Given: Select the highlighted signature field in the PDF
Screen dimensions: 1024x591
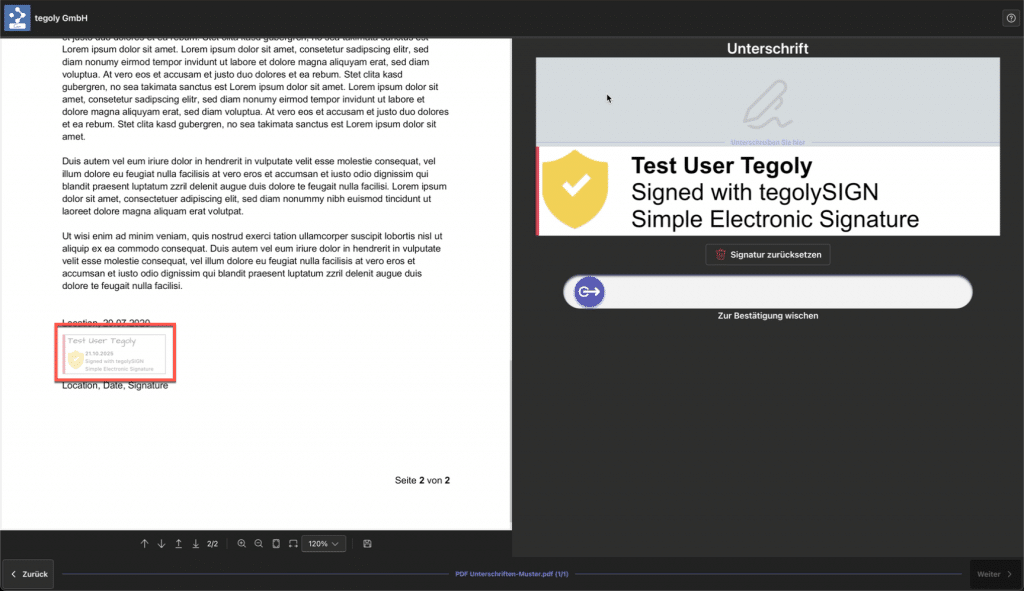Looking at the screenshot, I should pos(116,352).
